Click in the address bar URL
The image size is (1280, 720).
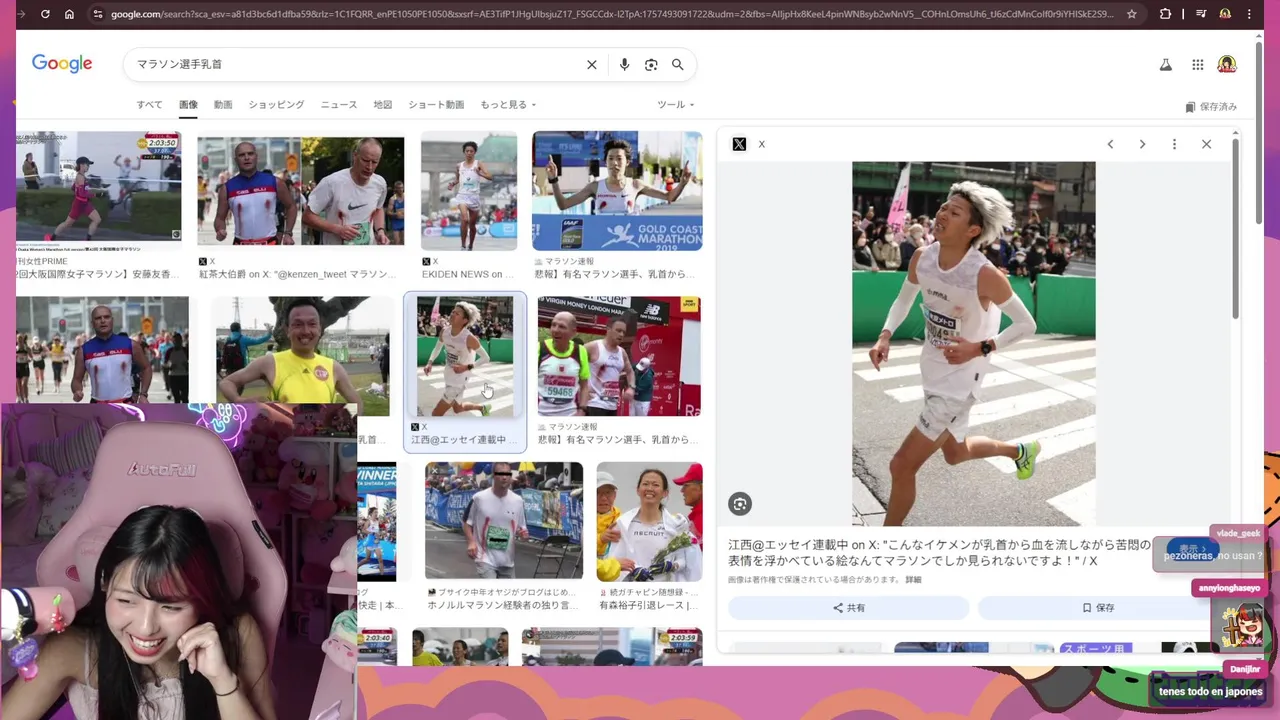pos(610,14)
